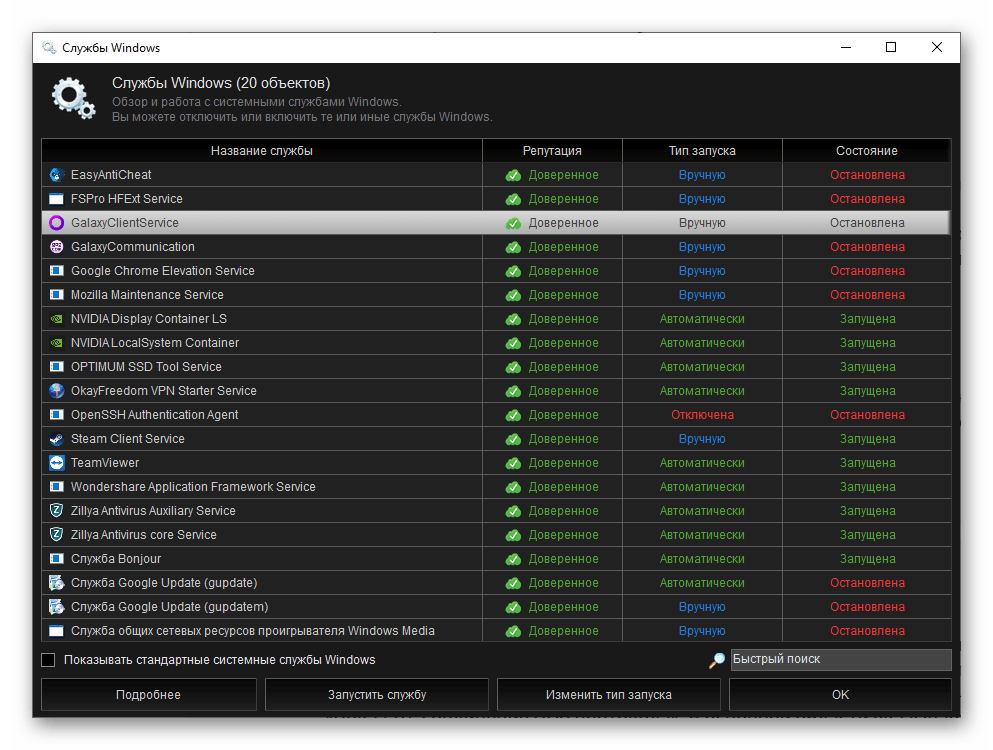Screen dimensions: 993x750
Task: Click the Wondershare Application Framework icon
Action: pyautogui.click(x=56, y=487)
